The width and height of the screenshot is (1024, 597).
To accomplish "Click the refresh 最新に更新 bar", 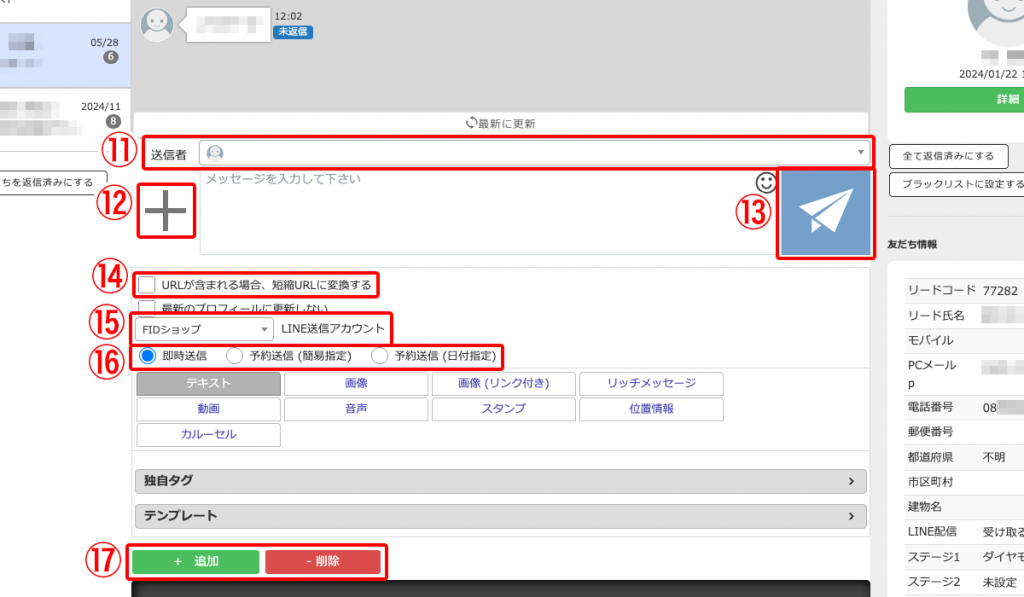I will pos(501,123).
